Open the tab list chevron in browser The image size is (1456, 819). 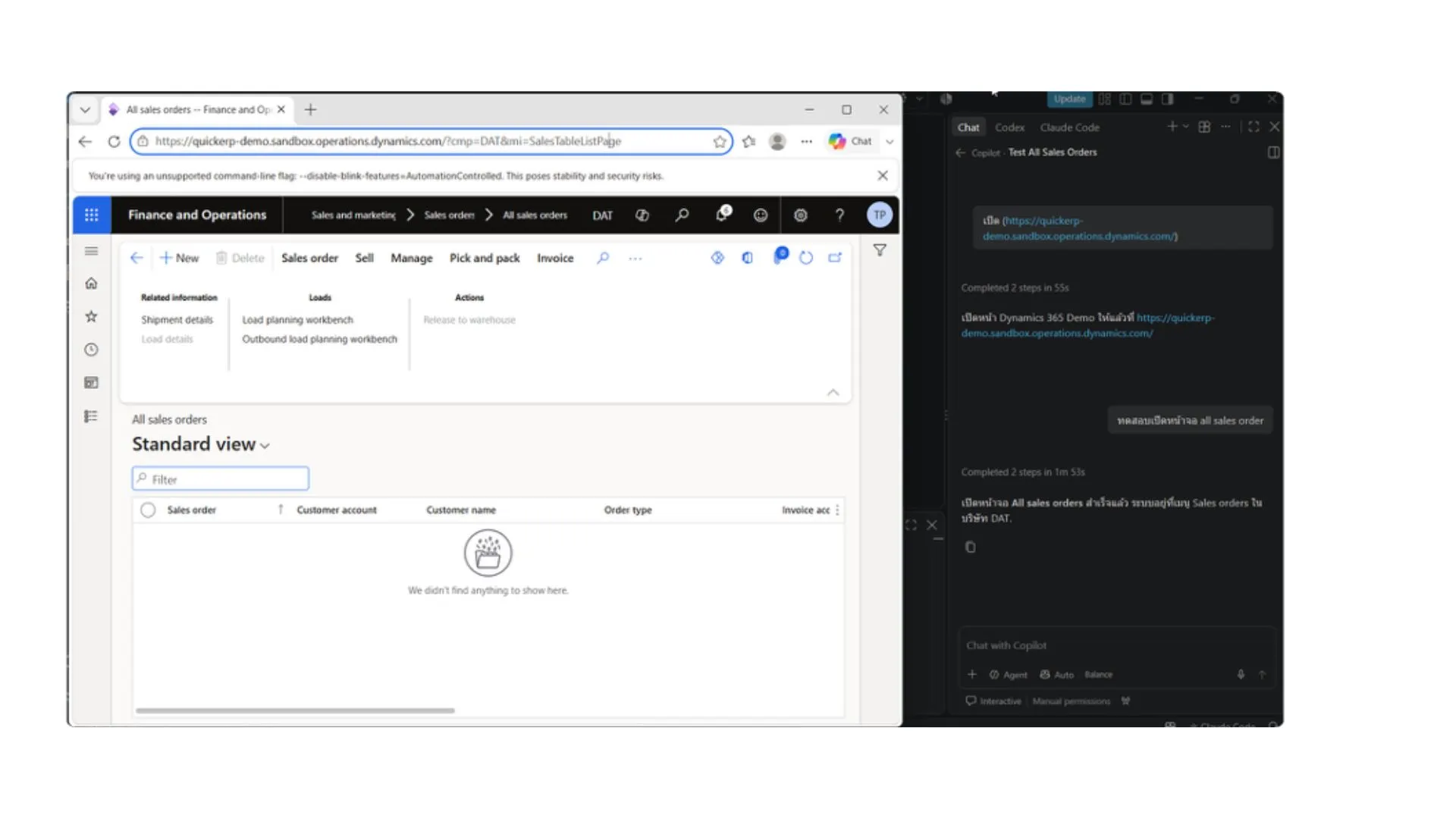click(x=85, y=110)
